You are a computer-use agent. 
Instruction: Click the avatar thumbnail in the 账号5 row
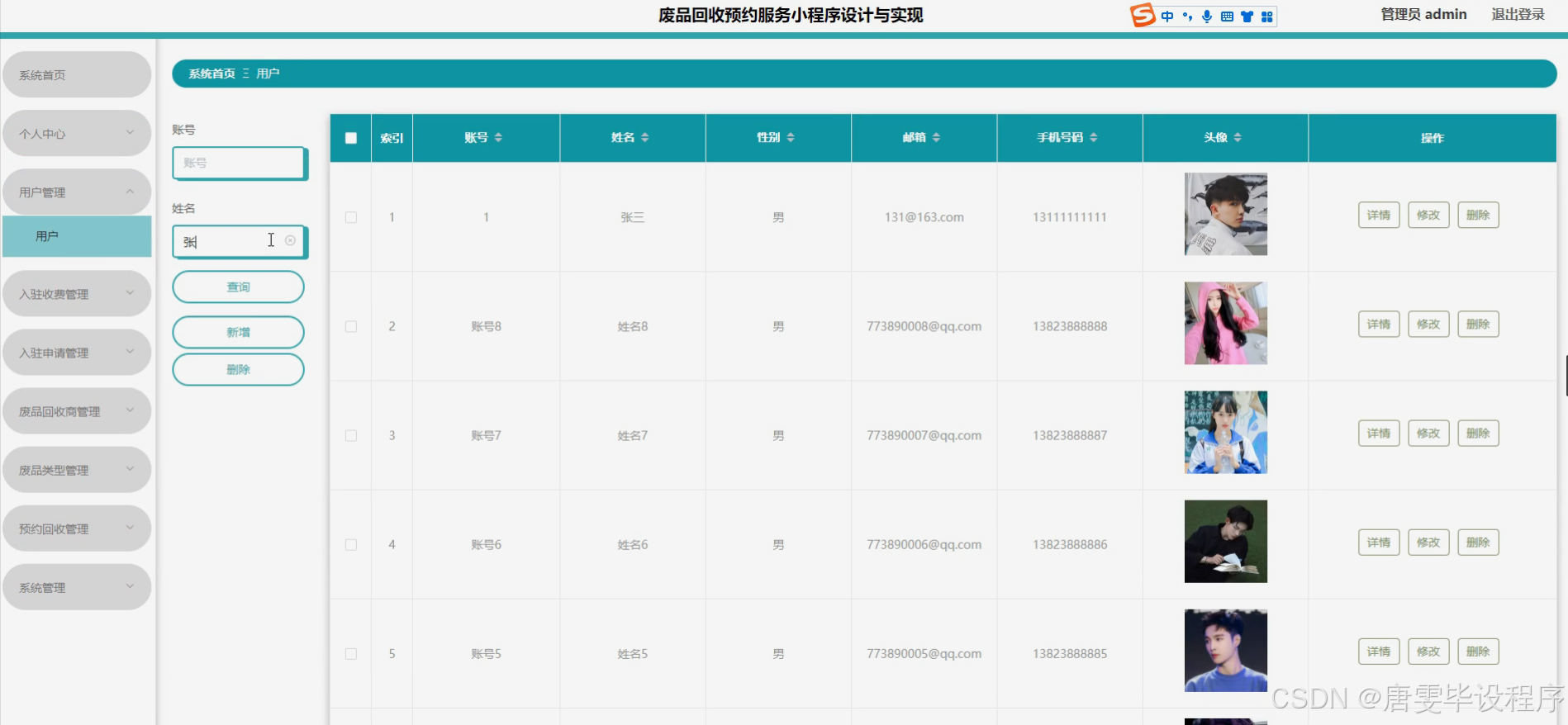pos(1225,650)
